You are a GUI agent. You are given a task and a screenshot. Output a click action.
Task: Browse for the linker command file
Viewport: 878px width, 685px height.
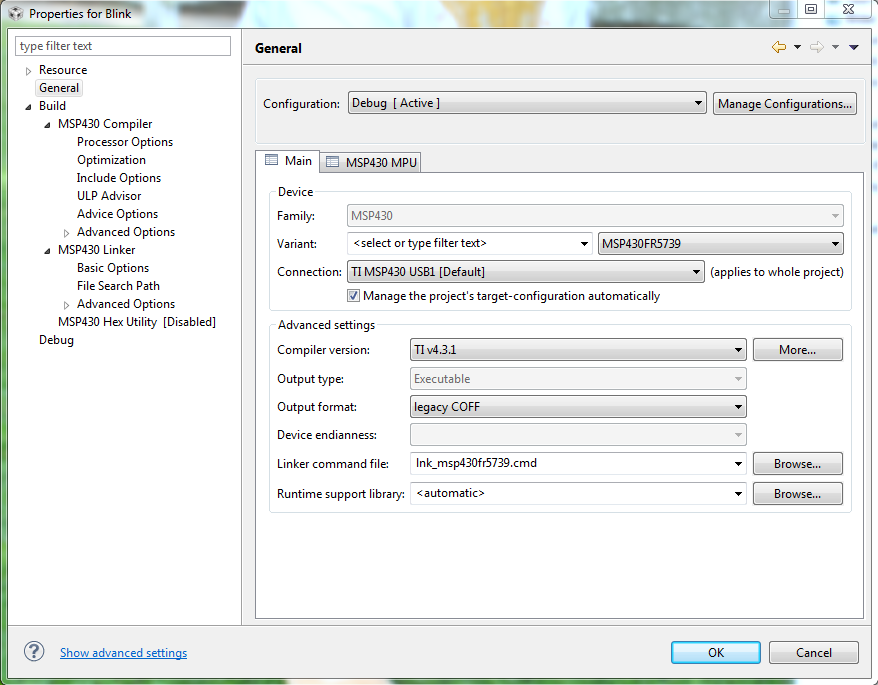(x=797, y=463)
